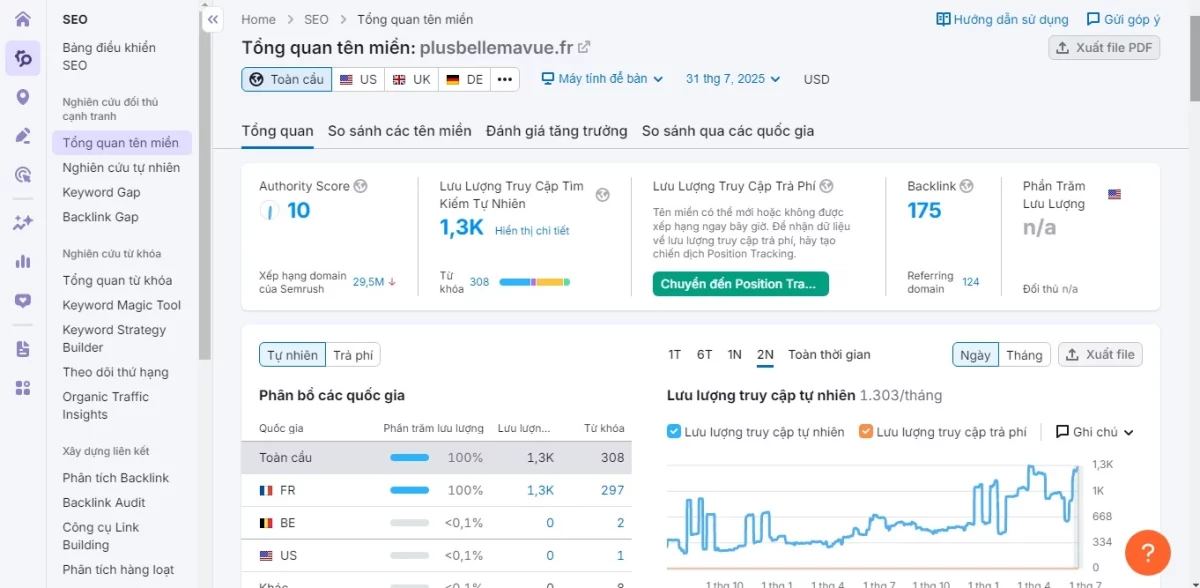Open the Tổng quan tab
The width and height of the screenshot is (1200, 588).
[278, 131]
